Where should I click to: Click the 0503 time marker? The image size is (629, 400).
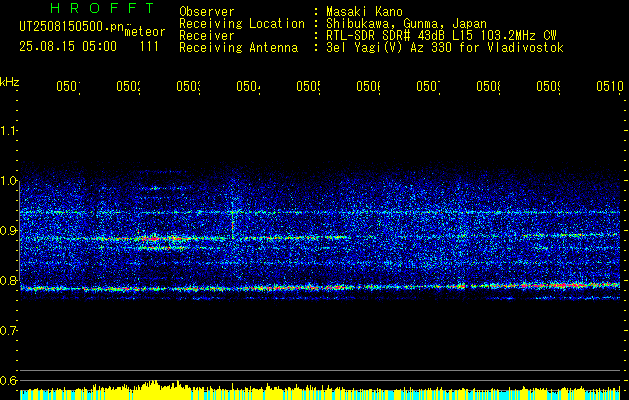189,86
